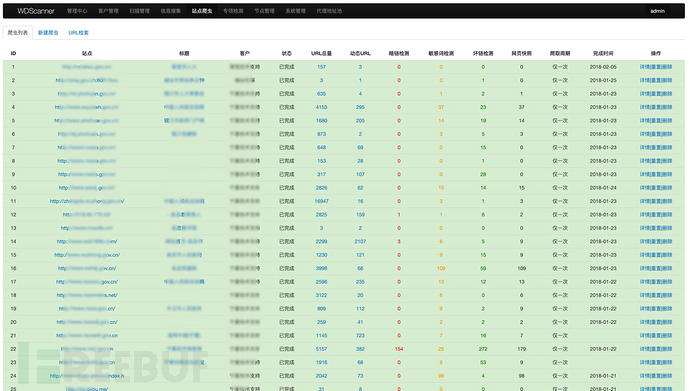Open the 扫描管理 navigation menu
This screenshot has height=391, width=690.
coord(139,11)
